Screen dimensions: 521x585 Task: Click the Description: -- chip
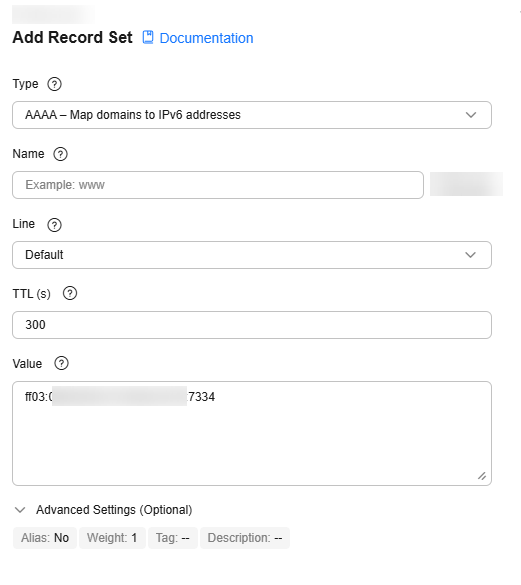tap(245, 538)
